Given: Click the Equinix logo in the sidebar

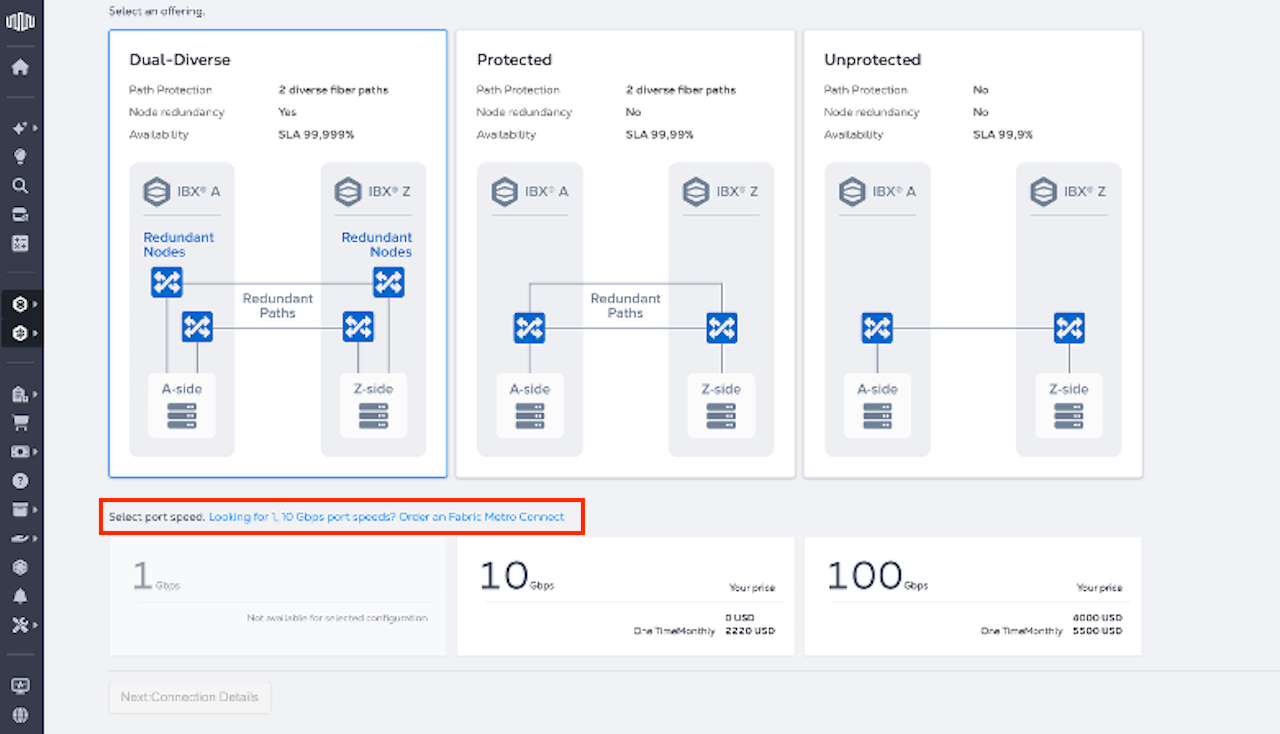Looking at the screenshot, I should 20,22.
